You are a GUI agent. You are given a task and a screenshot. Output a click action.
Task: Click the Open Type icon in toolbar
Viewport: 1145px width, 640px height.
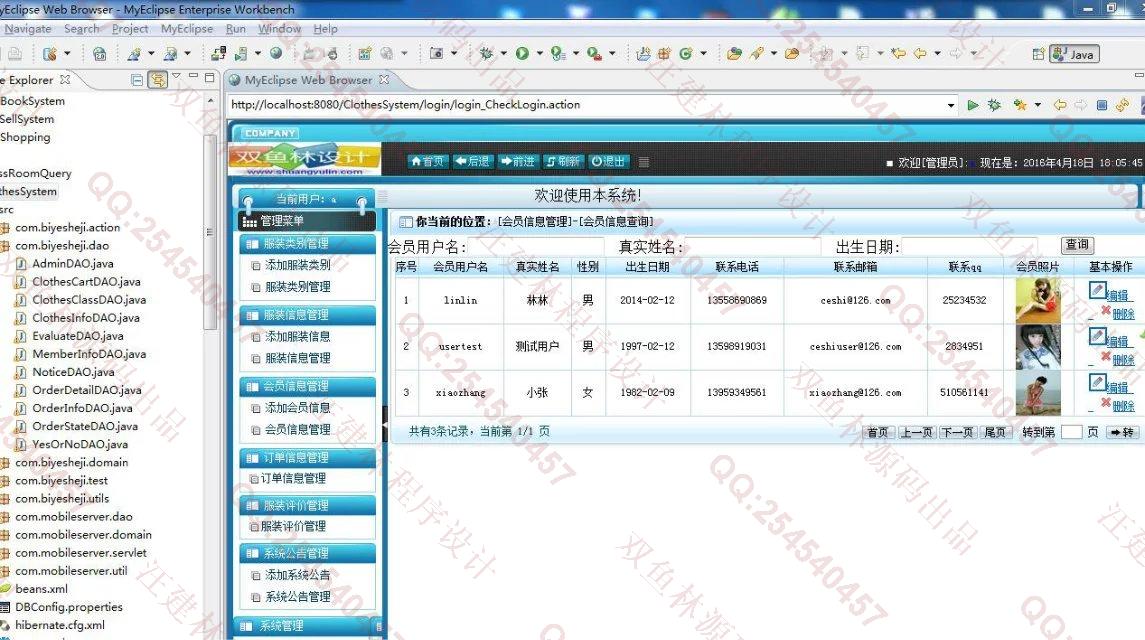pos(735,53)
